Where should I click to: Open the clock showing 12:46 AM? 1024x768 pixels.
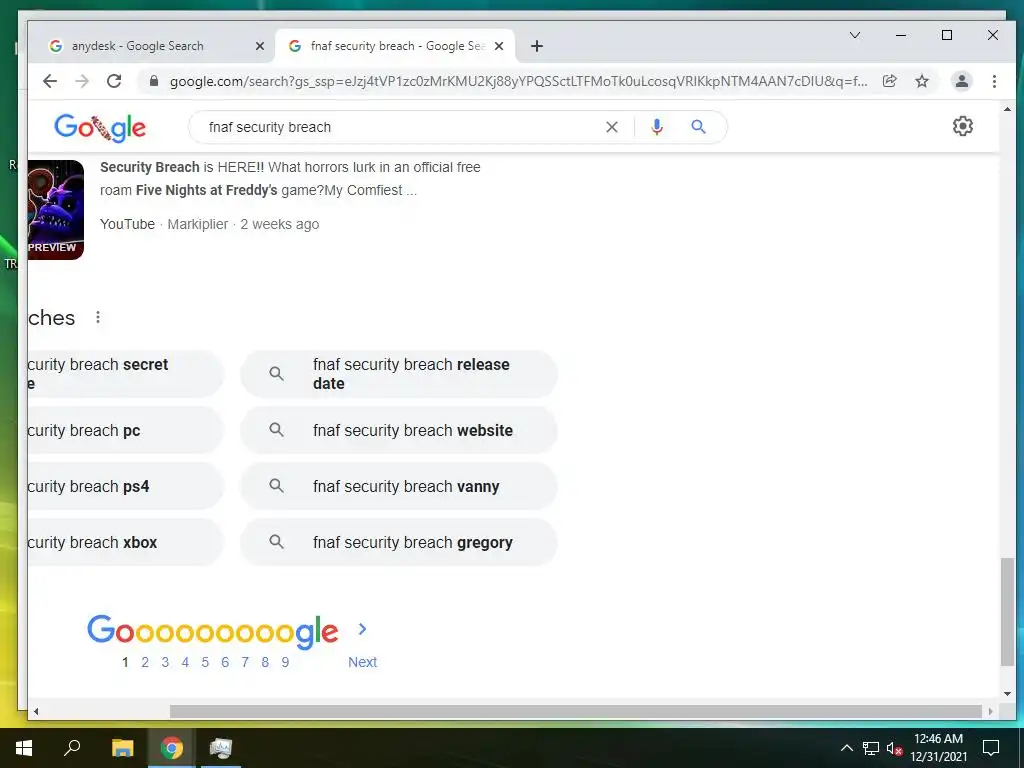pos(938,748)
